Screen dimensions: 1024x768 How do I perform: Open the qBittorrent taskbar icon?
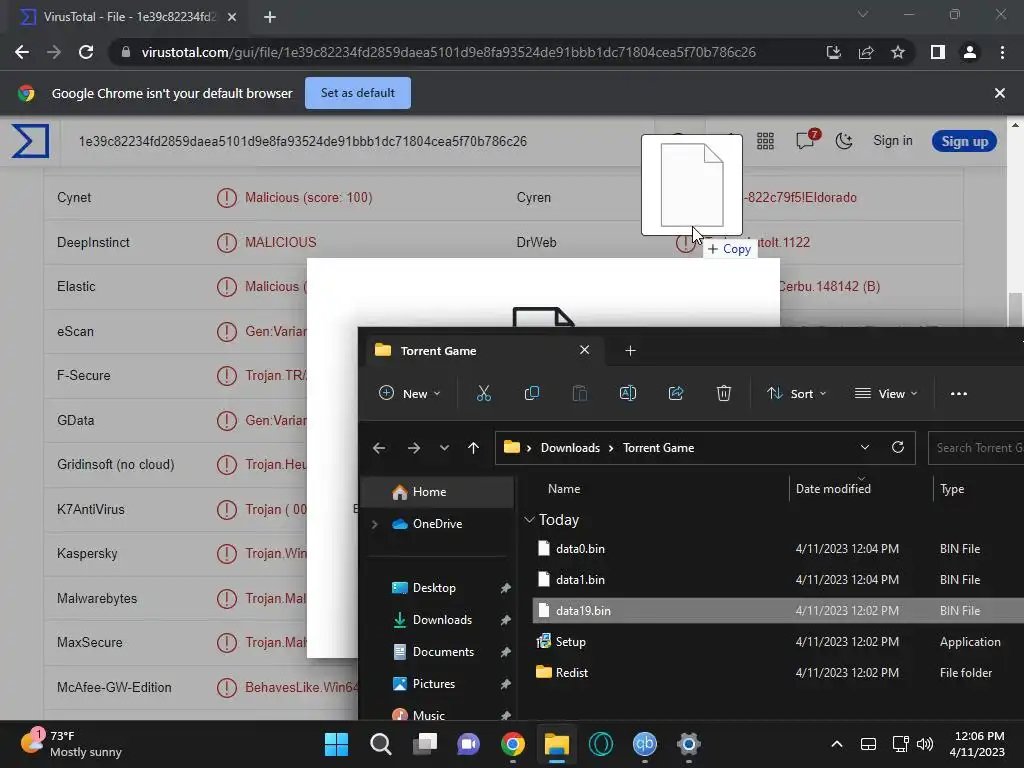[645, 744]
